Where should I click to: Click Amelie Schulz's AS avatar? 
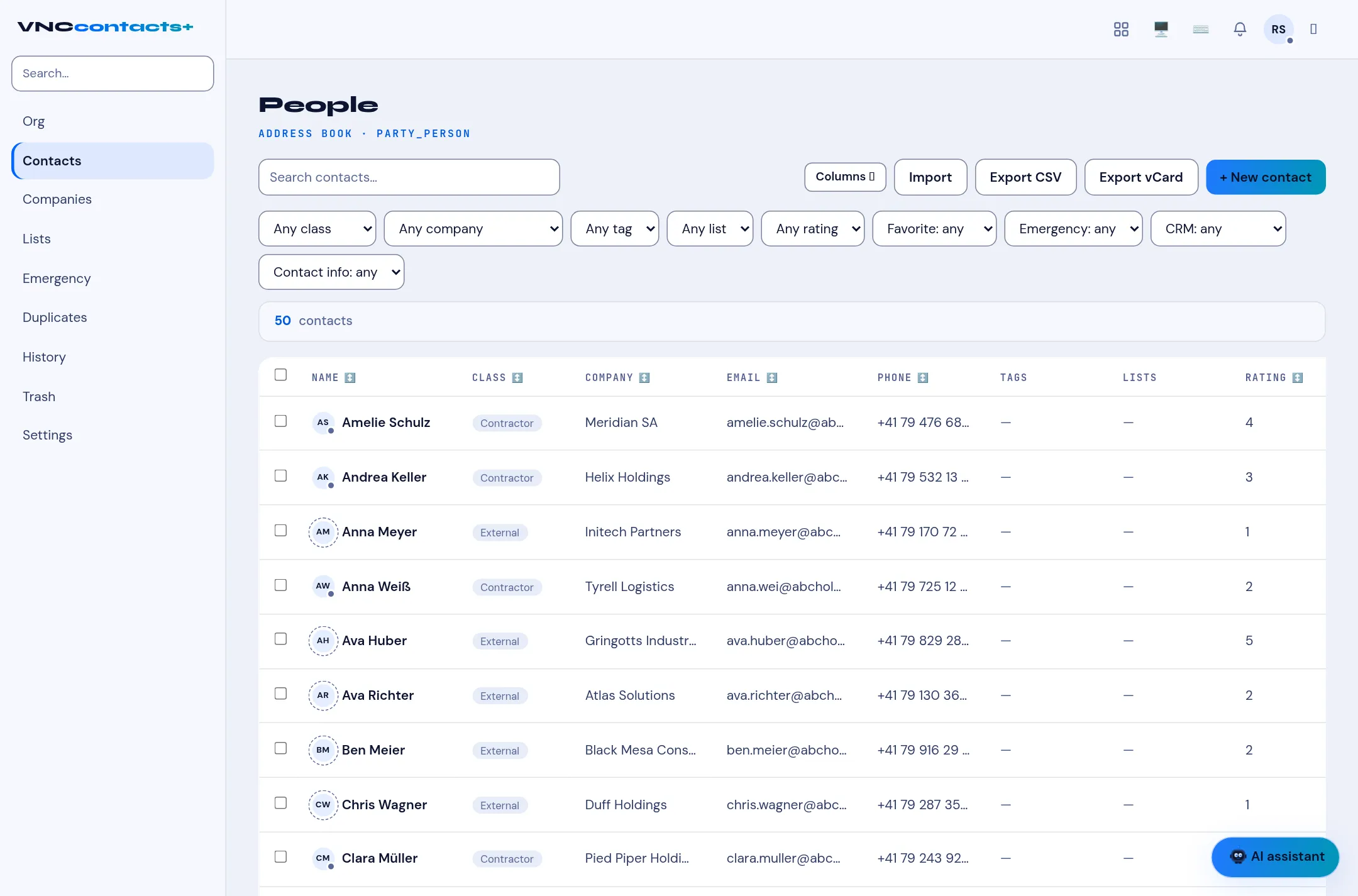coord(323,423)
